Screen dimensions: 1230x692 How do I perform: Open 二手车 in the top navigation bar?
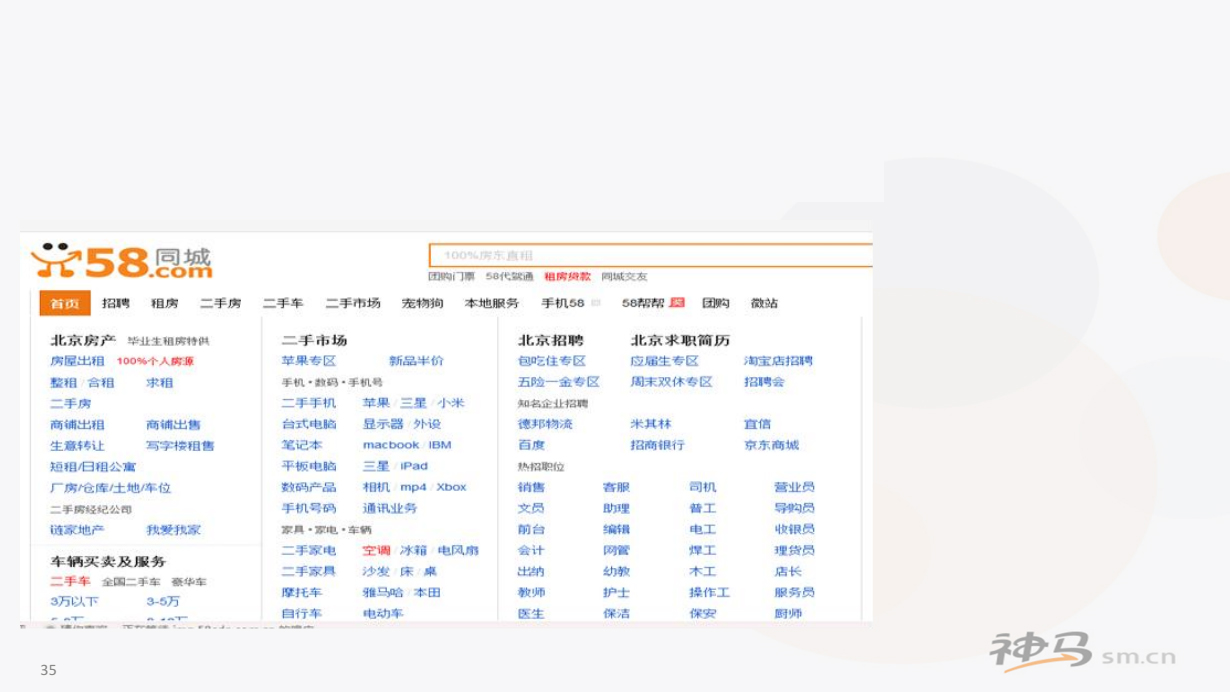[283, 303]
